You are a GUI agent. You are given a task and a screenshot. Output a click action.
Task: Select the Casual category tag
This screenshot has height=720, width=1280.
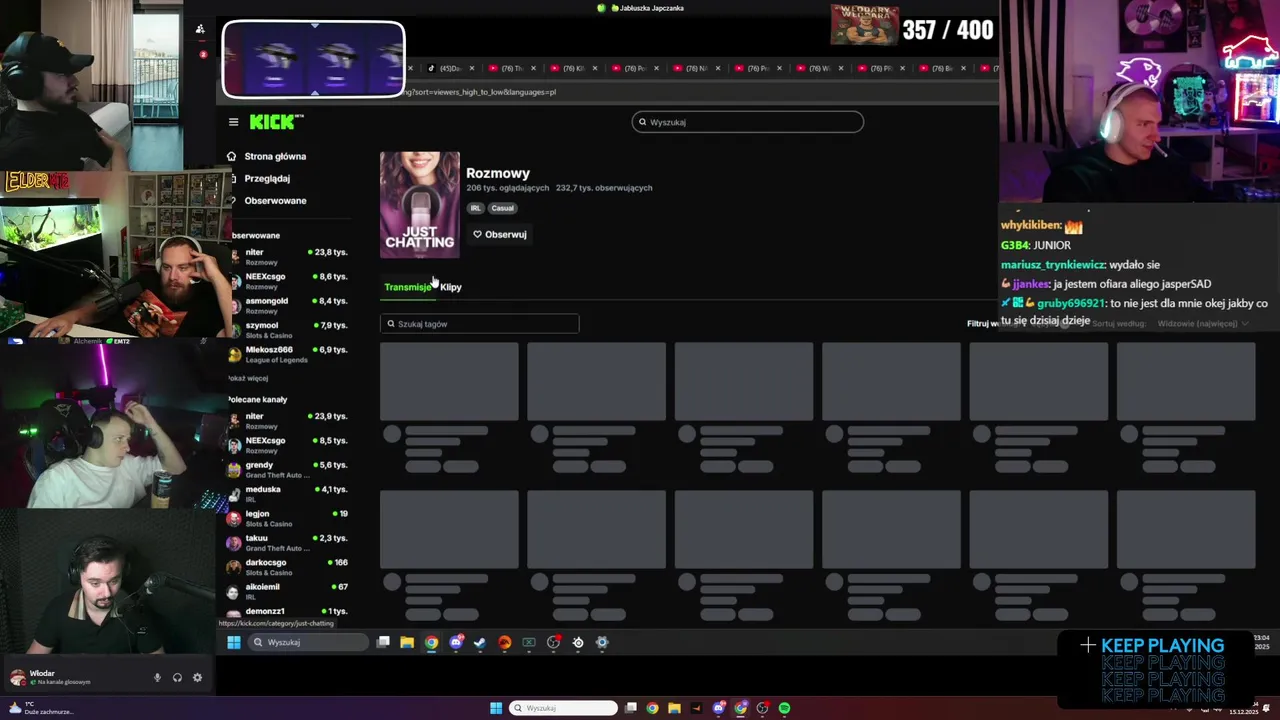click(502, 208)
